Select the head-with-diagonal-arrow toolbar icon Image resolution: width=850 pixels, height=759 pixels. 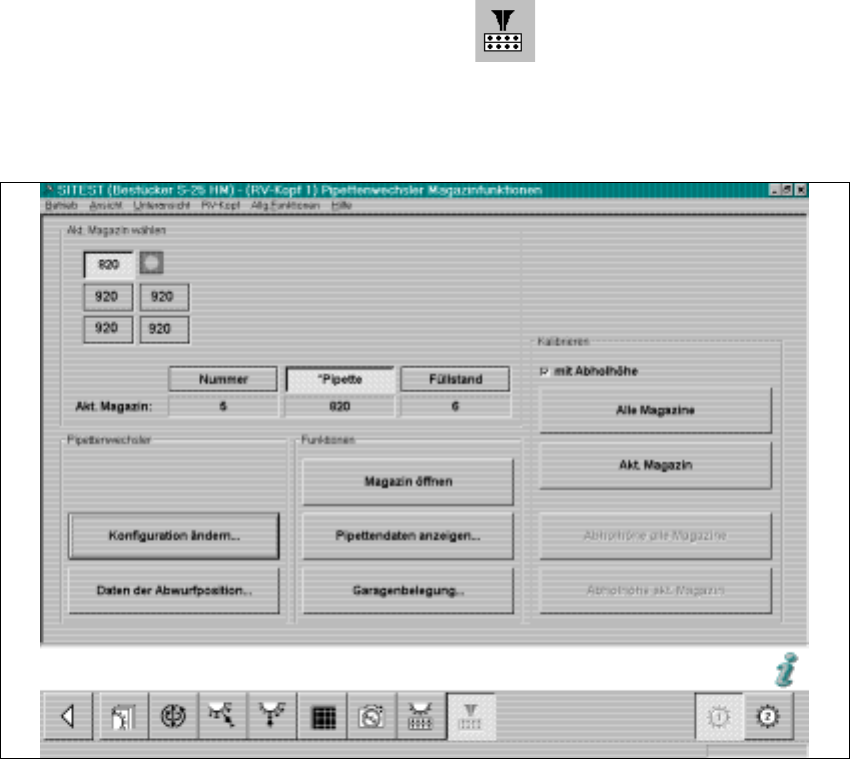pyautogui.click(x=222, y=716)
